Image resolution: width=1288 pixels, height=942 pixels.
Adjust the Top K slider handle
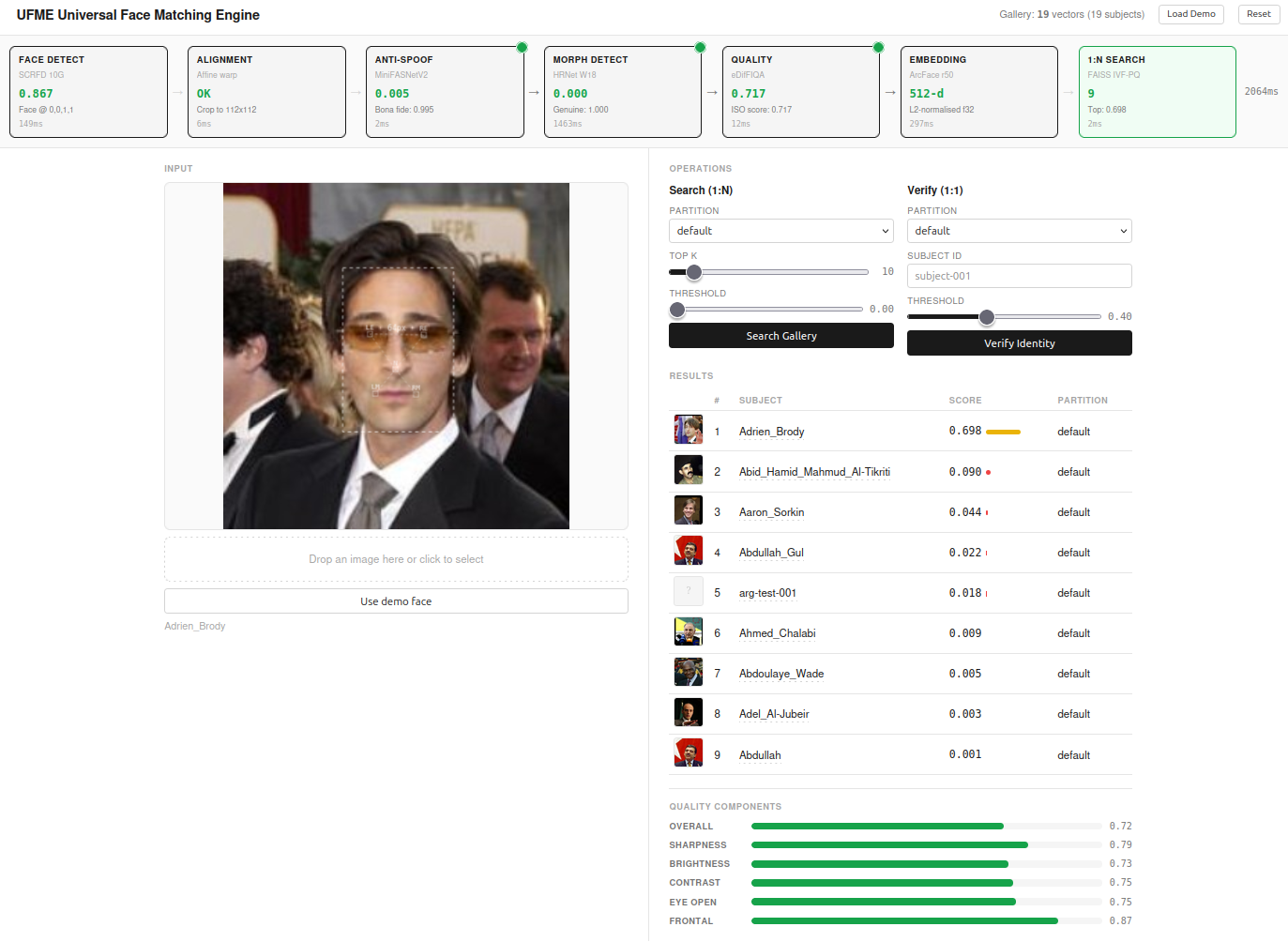(693, 272)
